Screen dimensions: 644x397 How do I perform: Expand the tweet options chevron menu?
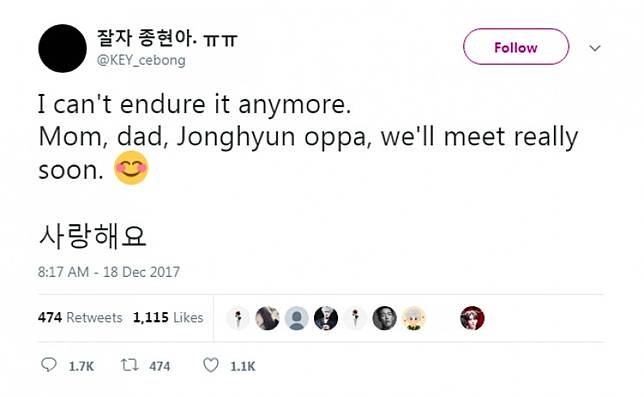click(595, 48)
